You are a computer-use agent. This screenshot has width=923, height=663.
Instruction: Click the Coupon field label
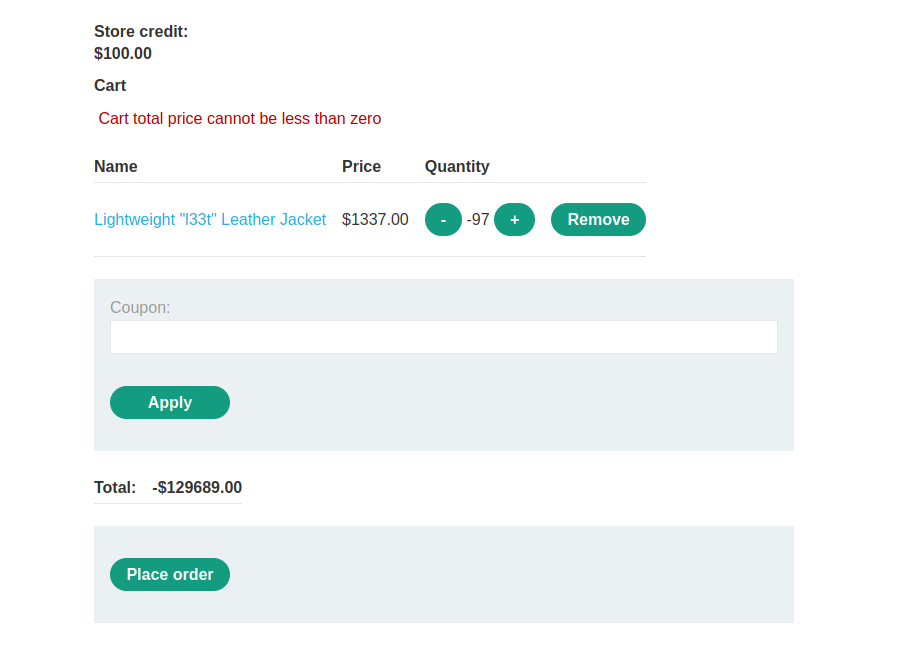pyautogui.click(x=140, y=308)
